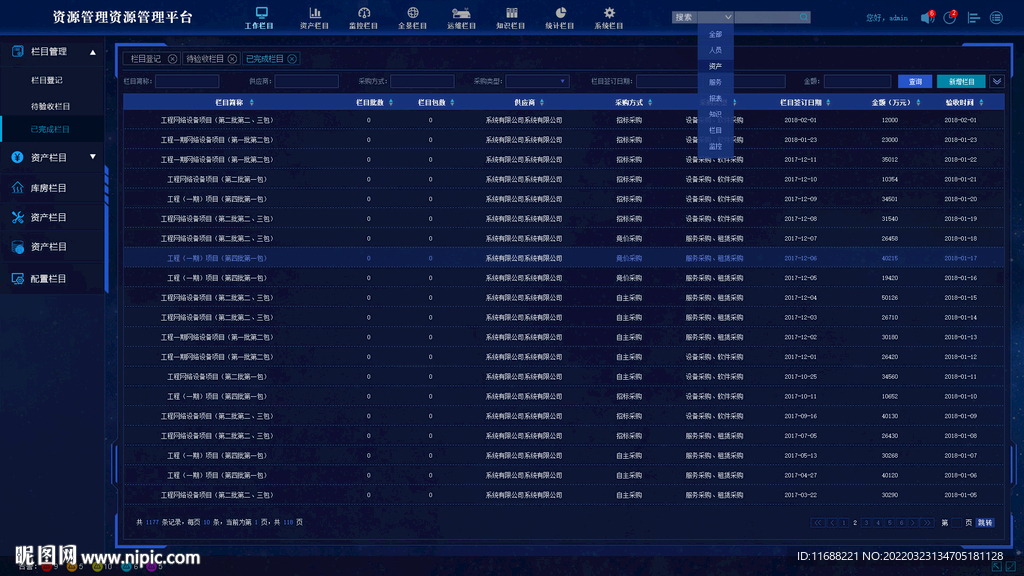
Task: Open 配置栏目 in the left sidebar
Action: 48,279
